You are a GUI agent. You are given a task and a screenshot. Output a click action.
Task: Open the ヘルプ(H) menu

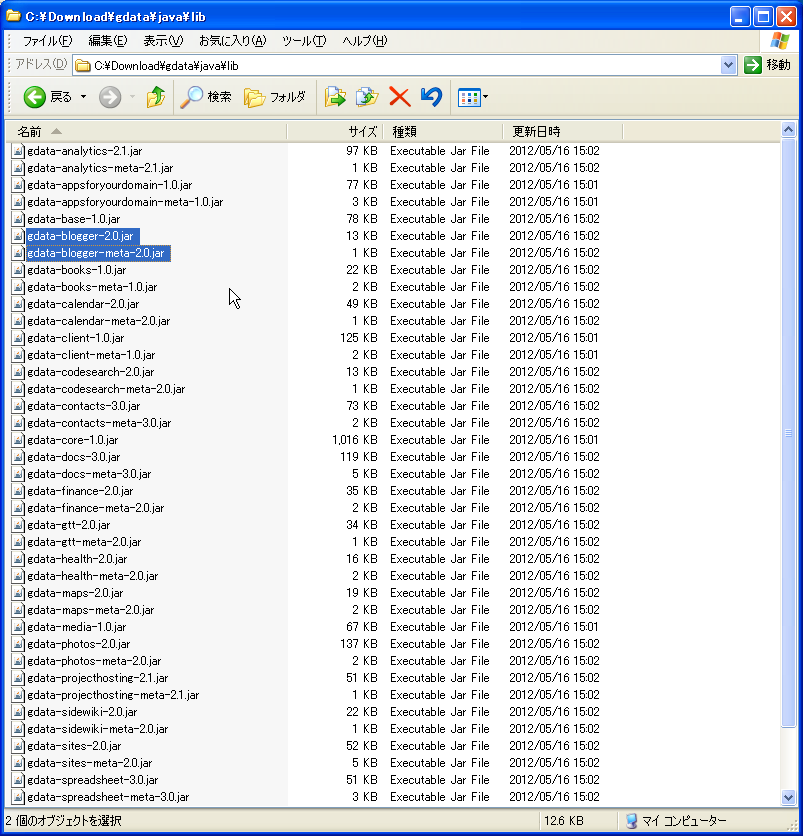coord(365,41)
